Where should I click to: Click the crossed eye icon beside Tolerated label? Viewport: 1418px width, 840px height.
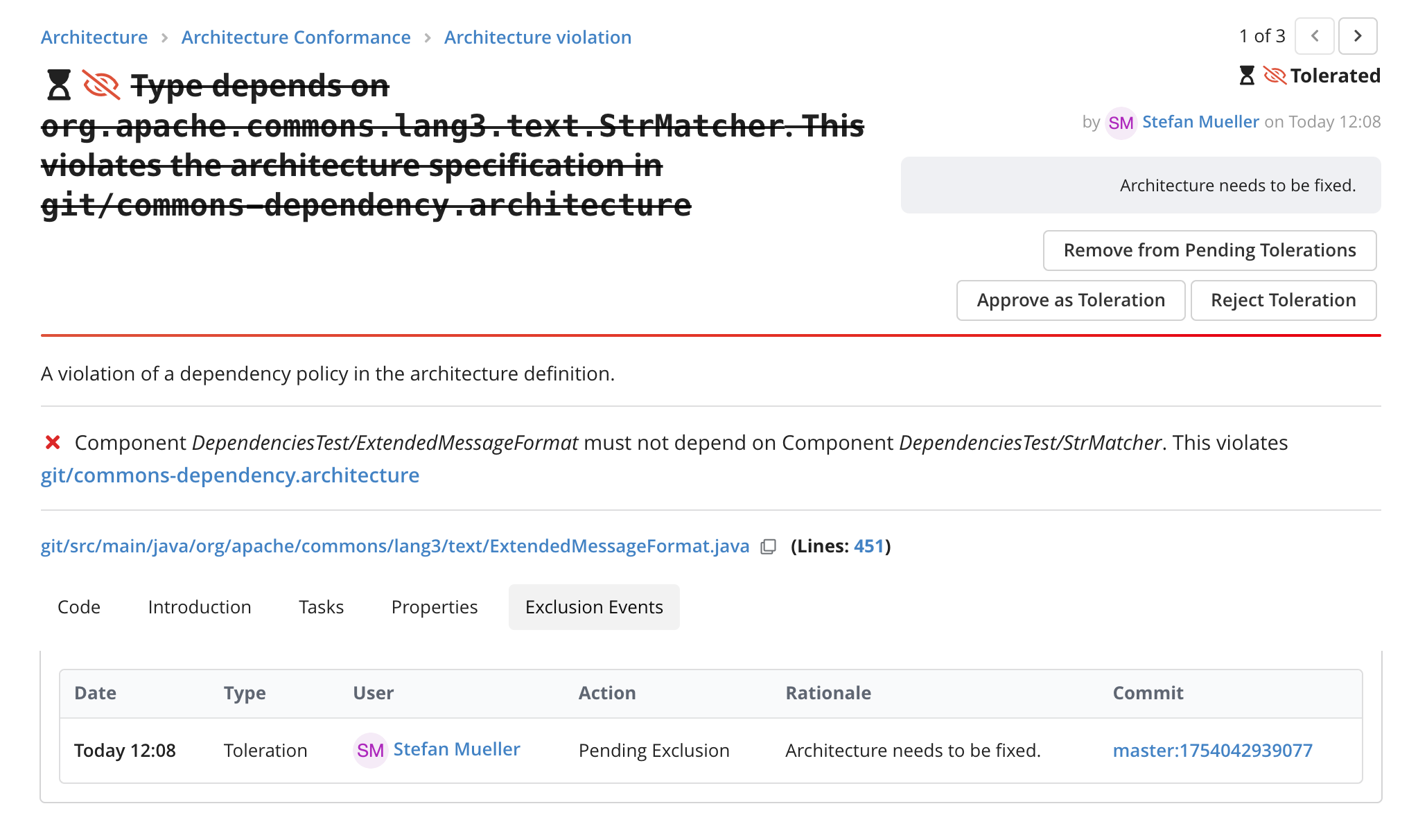click(1275, 76)
